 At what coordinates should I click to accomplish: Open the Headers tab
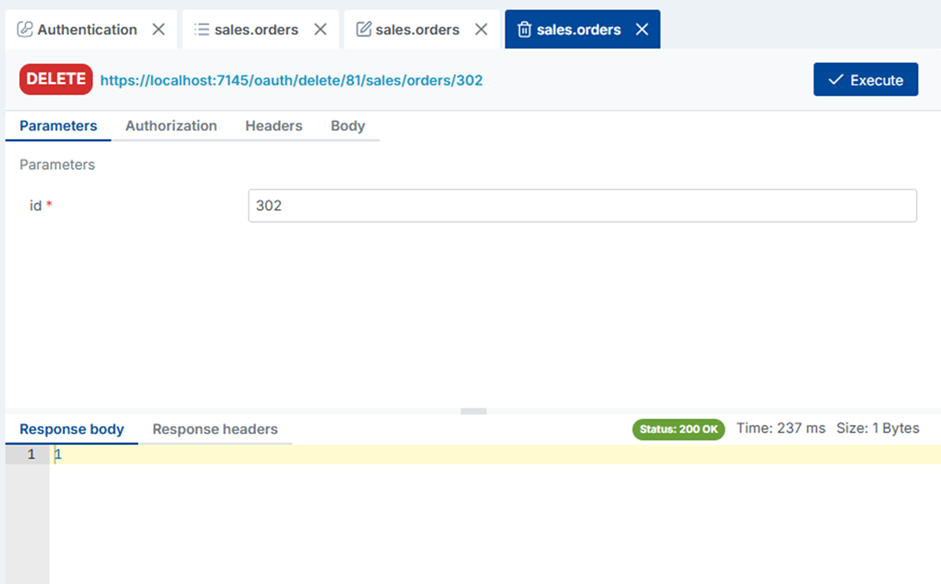point(274,126)
